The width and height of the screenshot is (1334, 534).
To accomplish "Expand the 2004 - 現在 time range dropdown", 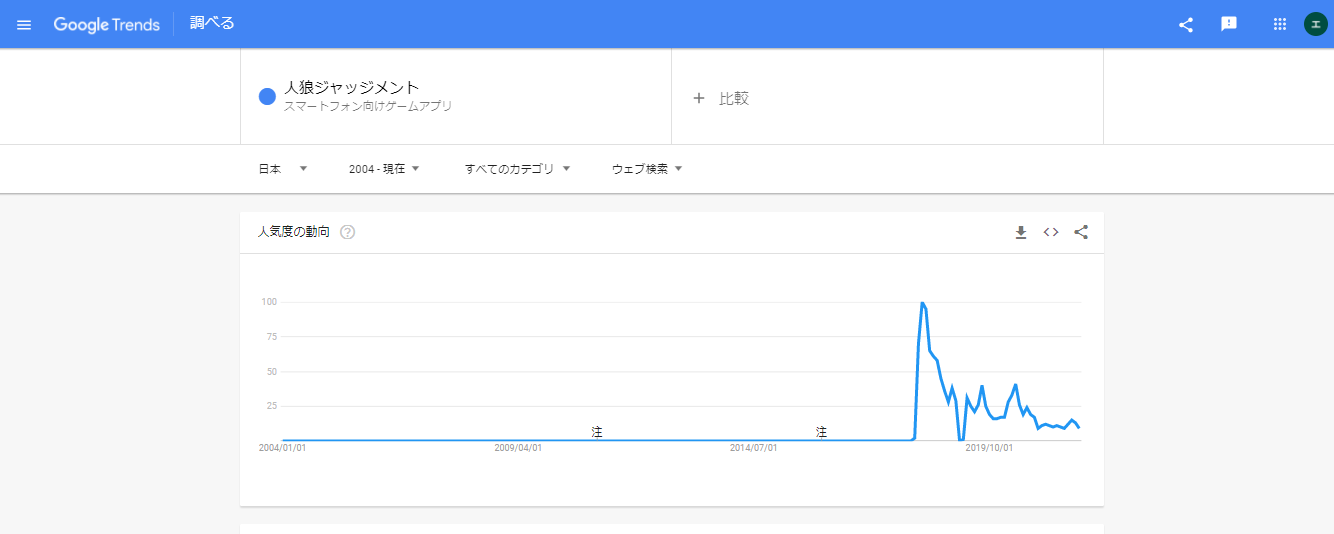I will (x=384, y=169).
